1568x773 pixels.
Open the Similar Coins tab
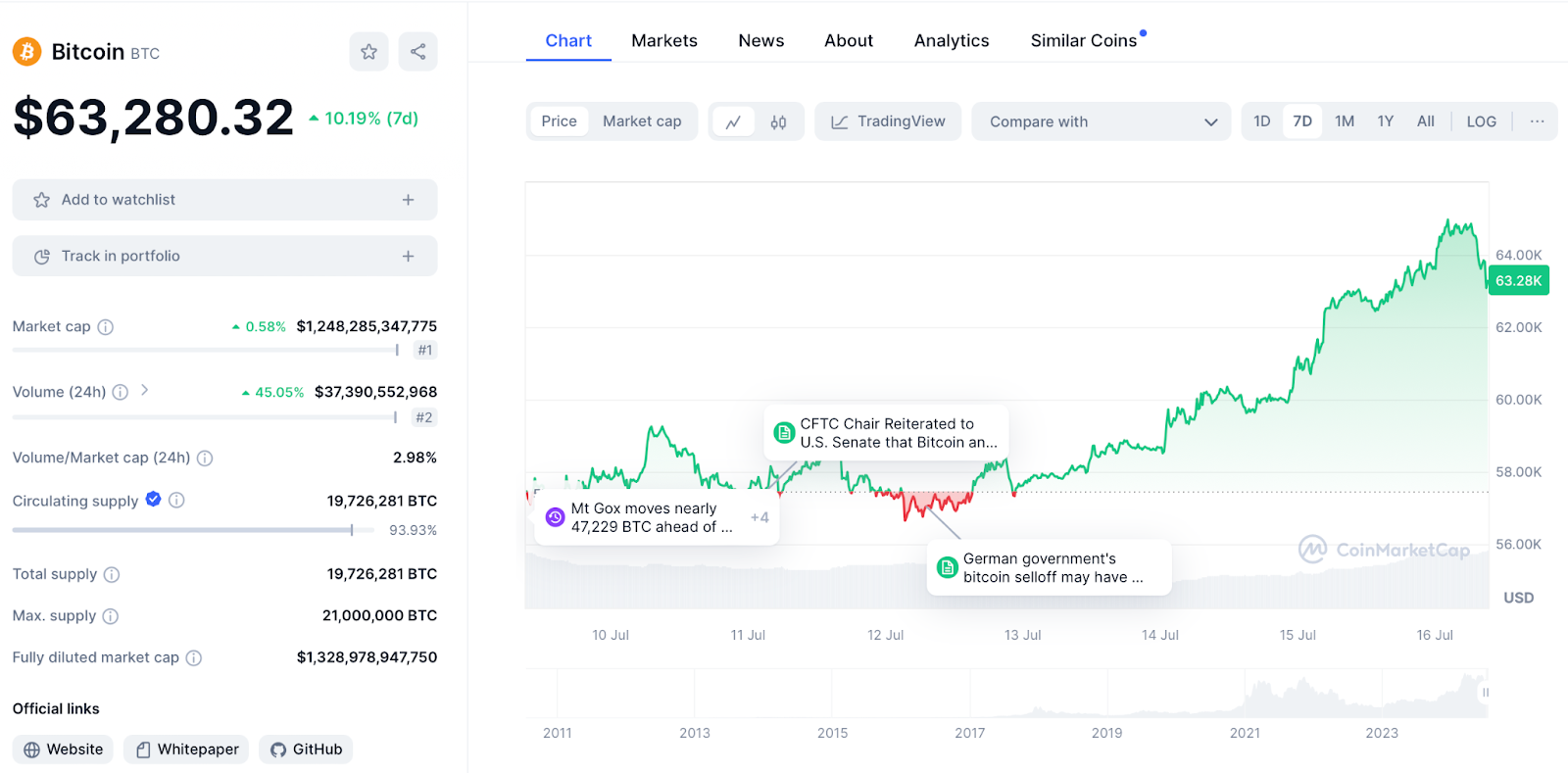[1084, 40]
